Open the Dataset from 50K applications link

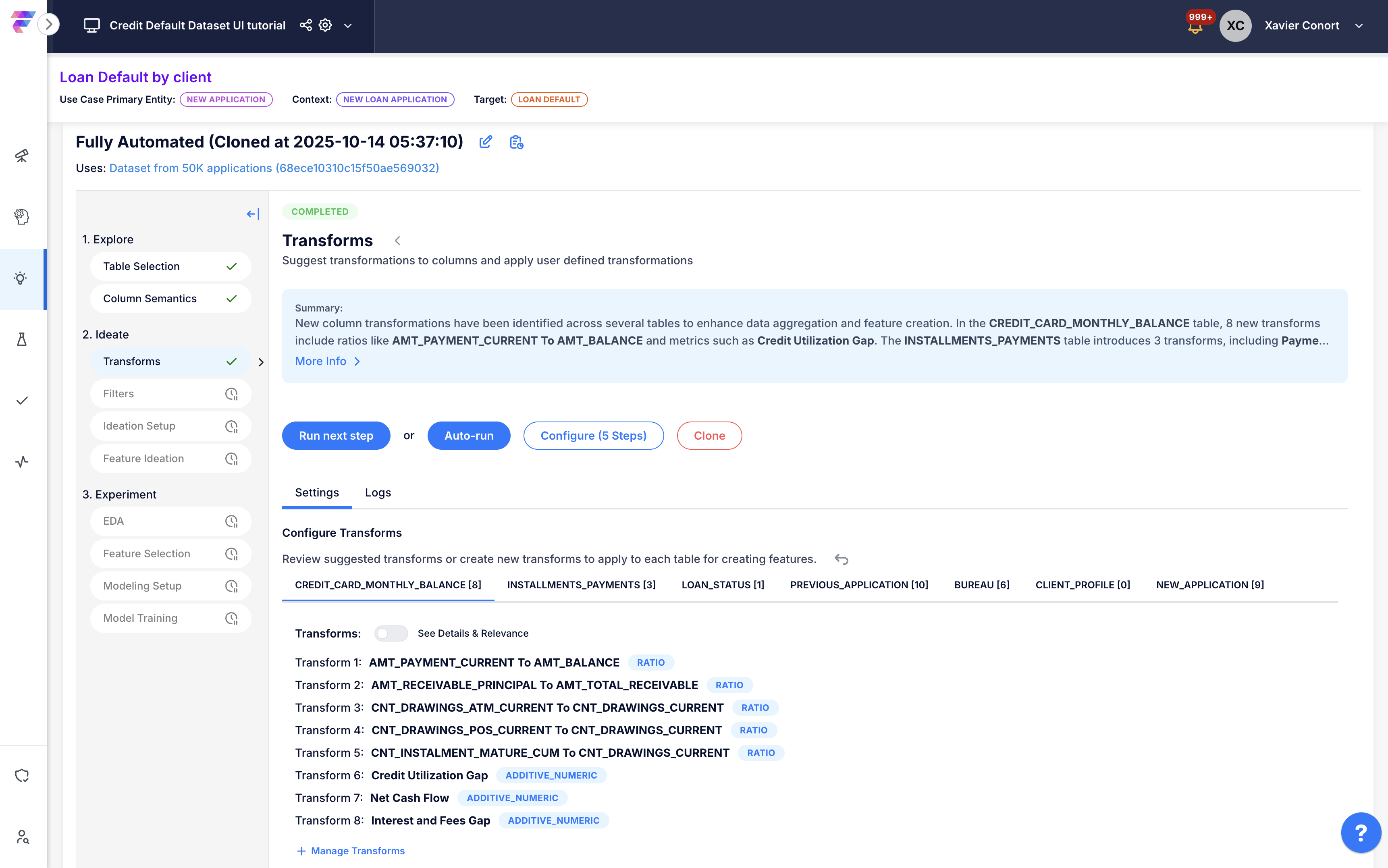coord(274,168)
